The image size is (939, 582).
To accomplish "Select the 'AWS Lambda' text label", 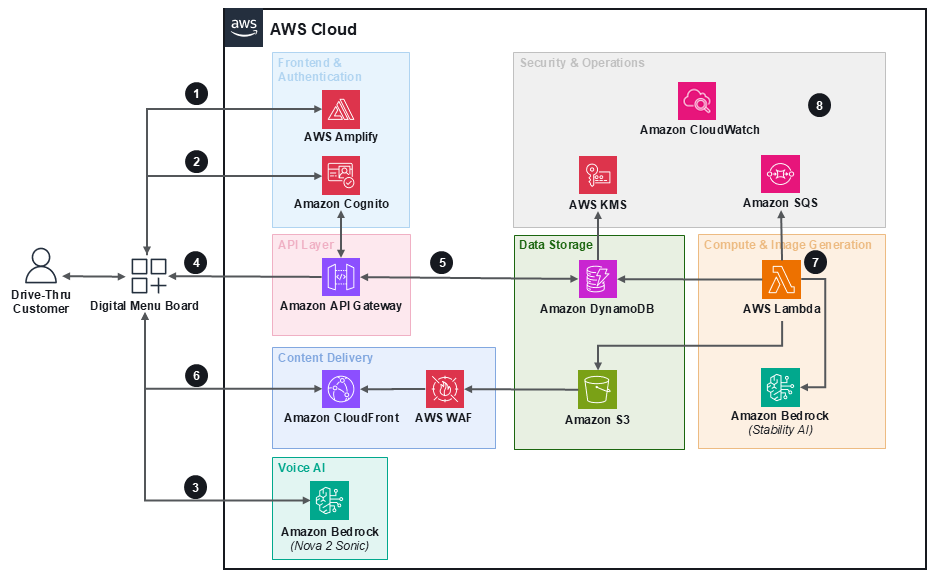I will coord(782,309).
